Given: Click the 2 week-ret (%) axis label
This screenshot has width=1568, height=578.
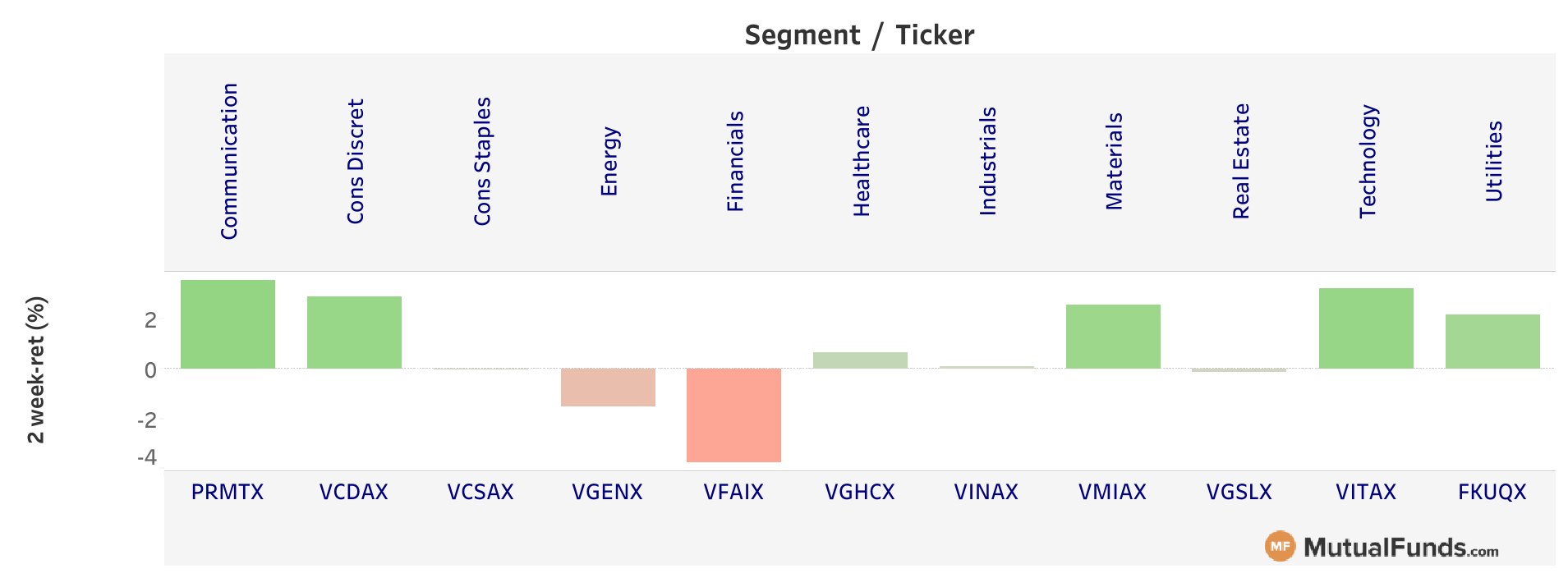Looking at the screenshot, I should [x=36, y=370].
